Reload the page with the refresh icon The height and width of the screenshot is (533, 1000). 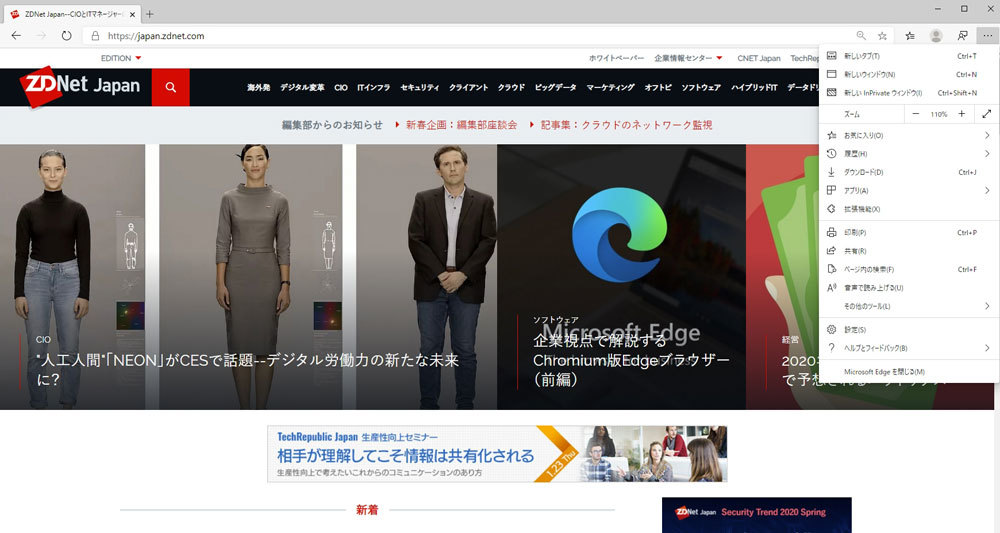point(66,36)
